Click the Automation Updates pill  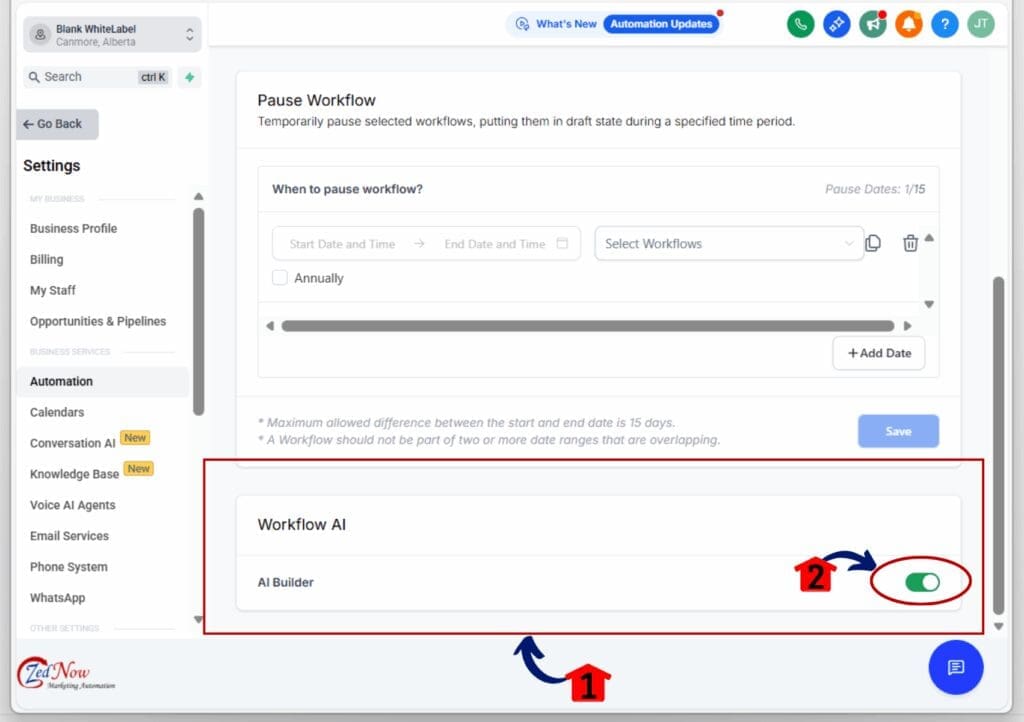coord(661,24)
